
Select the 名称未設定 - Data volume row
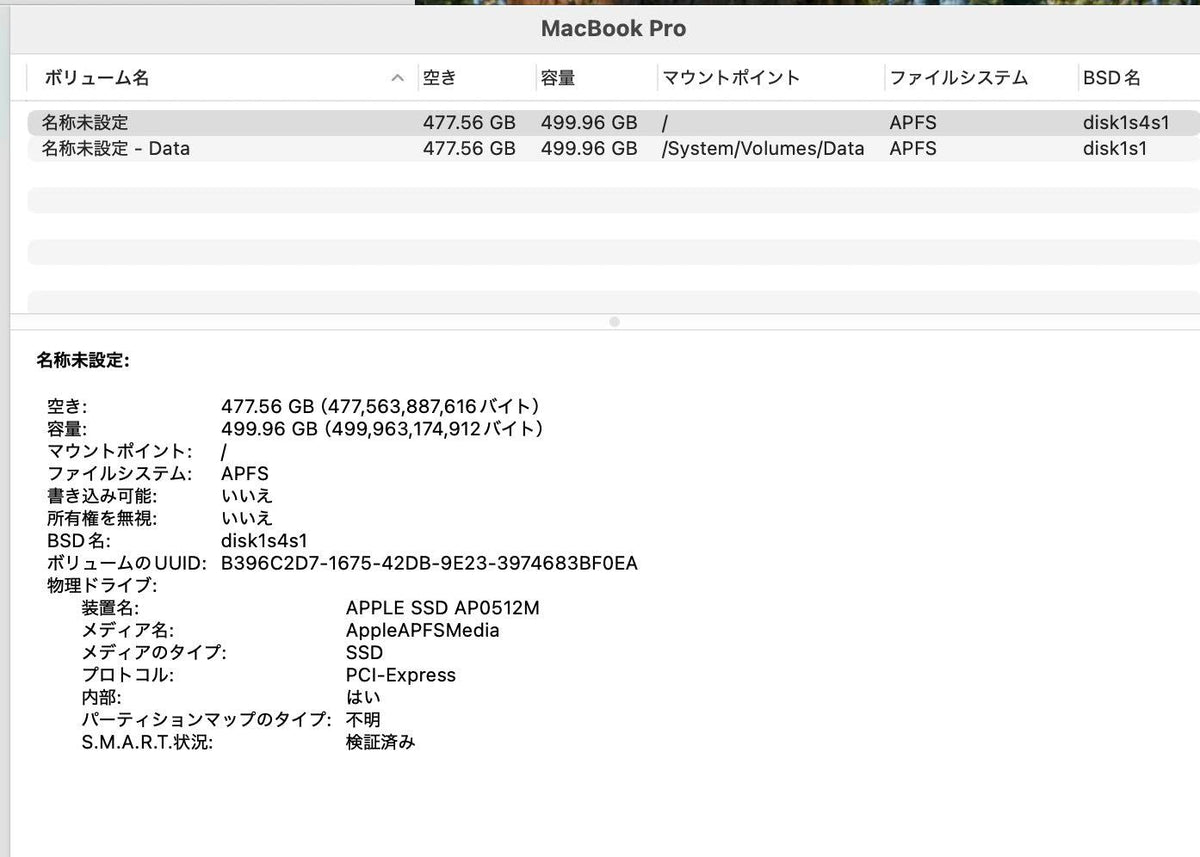click(x=613, y=149)
